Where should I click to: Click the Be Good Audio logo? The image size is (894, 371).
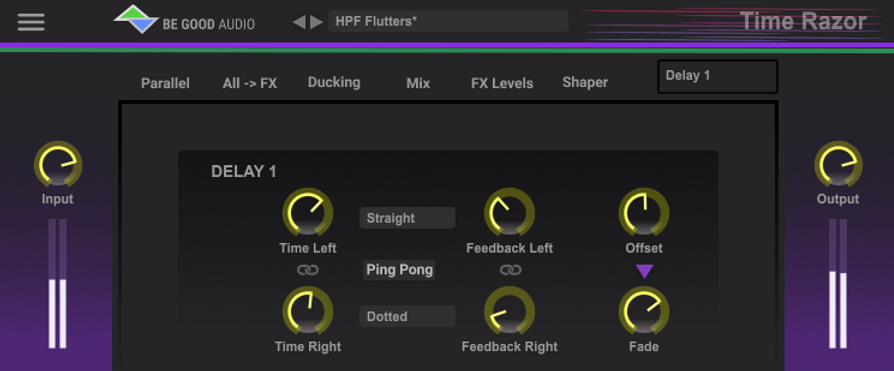pos(184,19)
